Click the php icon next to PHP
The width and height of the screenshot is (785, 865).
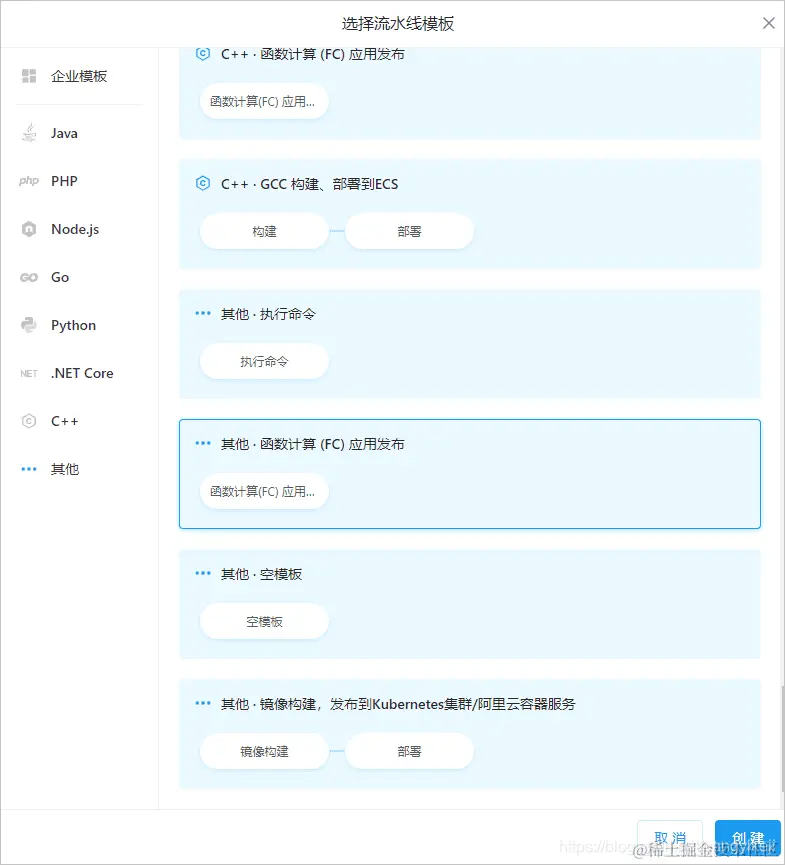[28, 181]
